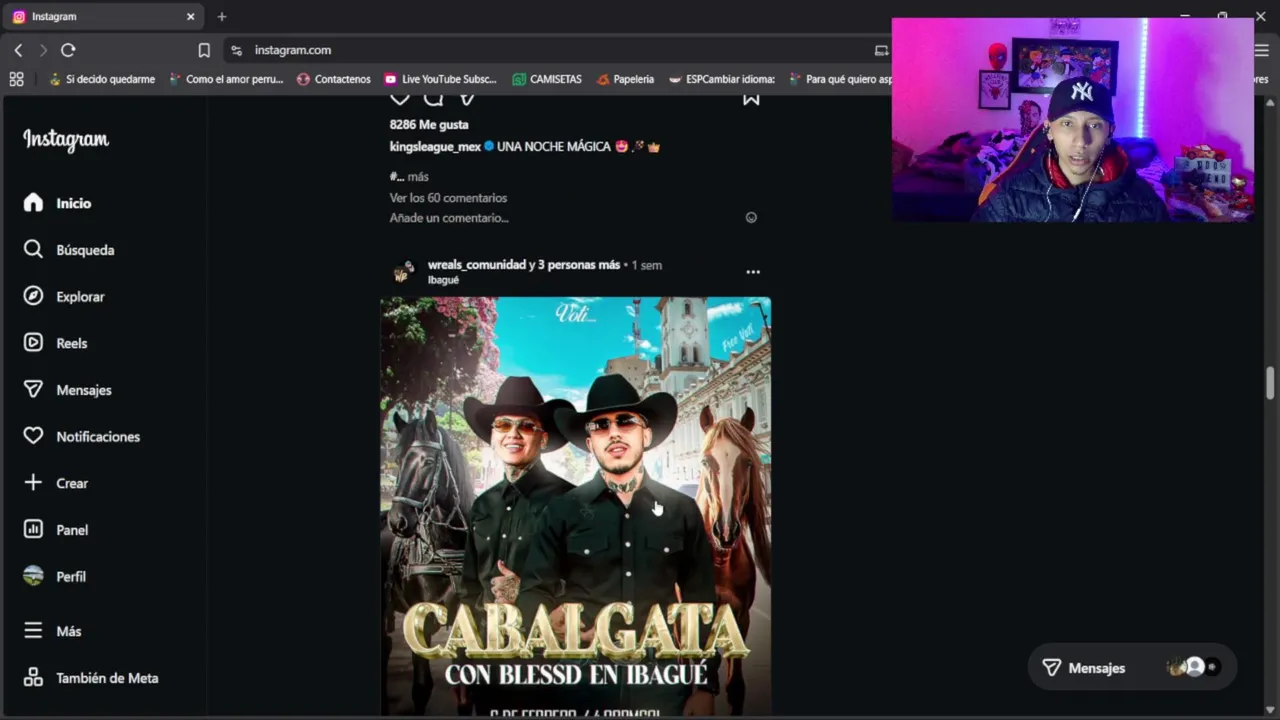Open ESPCambiar idioma bookmark
The height and width of the screenshot is (720, 1280).
click(x=722, y=79)
